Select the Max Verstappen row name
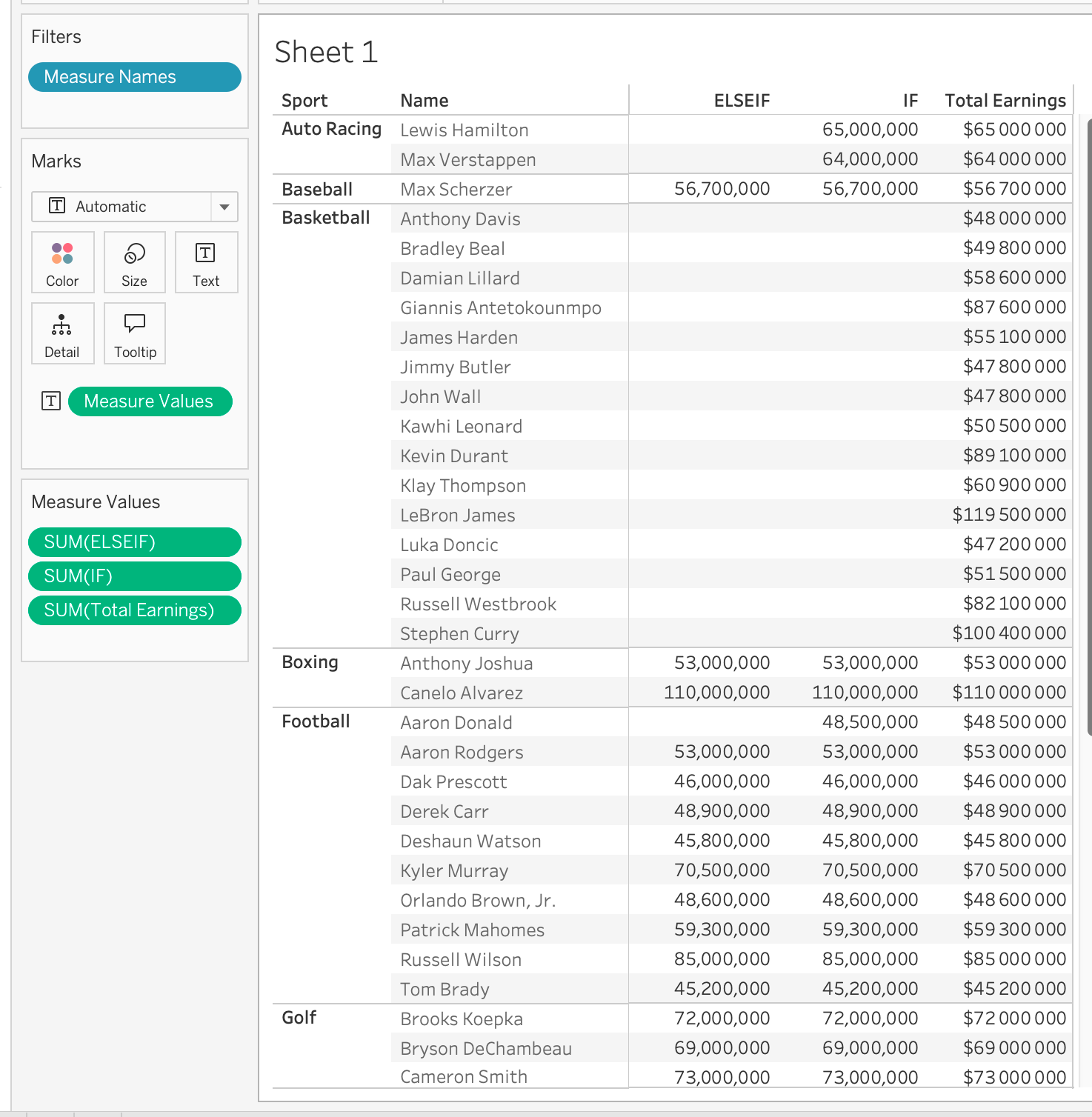This screenshot has width=1092, height=1117. point(468,160)
